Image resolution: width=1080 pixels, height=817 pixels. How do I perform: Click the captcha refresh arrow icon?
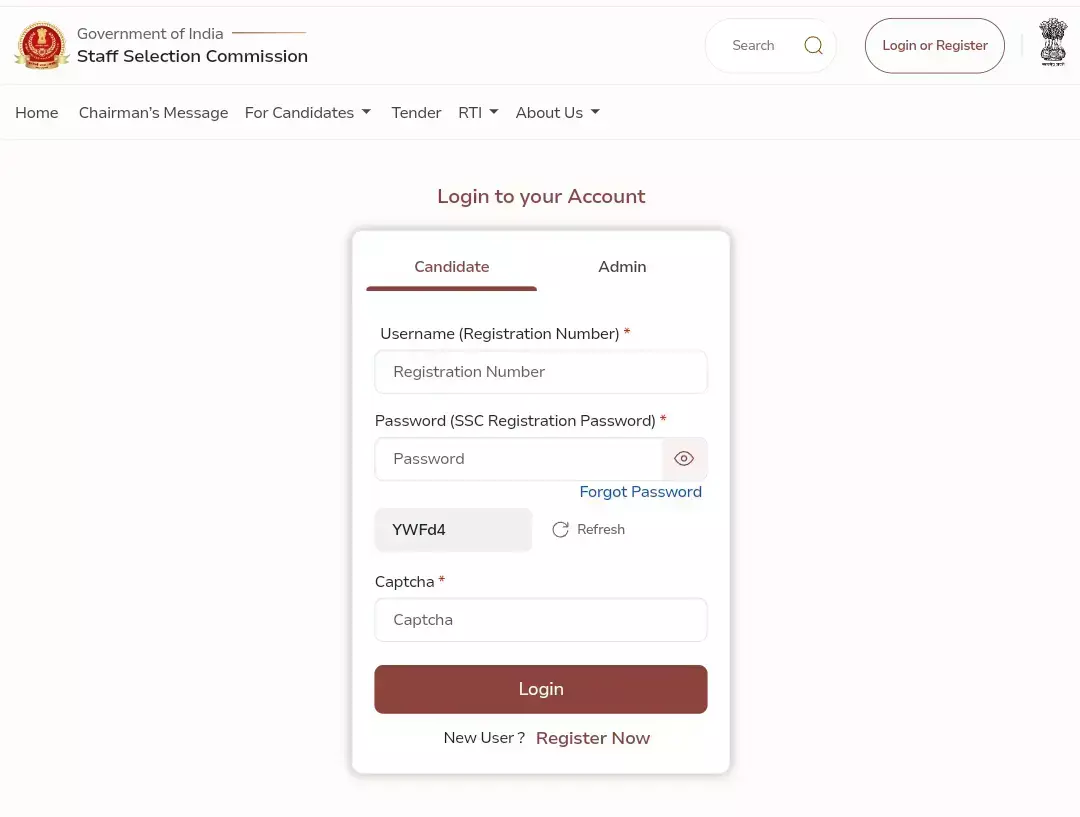(561, 530)
